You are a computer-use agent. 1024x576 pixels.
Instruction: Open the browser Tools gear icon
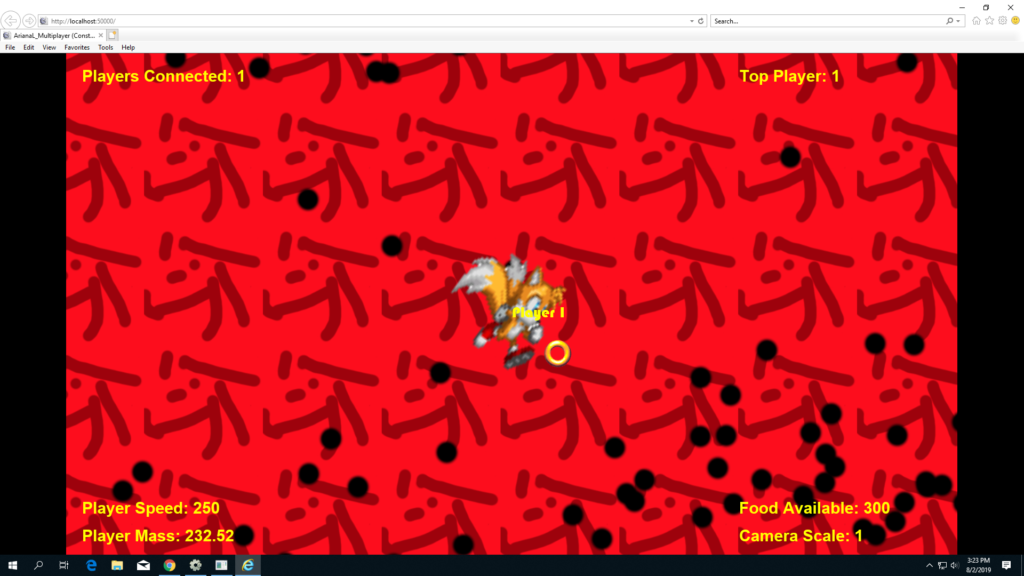[x=1002, y=21]
